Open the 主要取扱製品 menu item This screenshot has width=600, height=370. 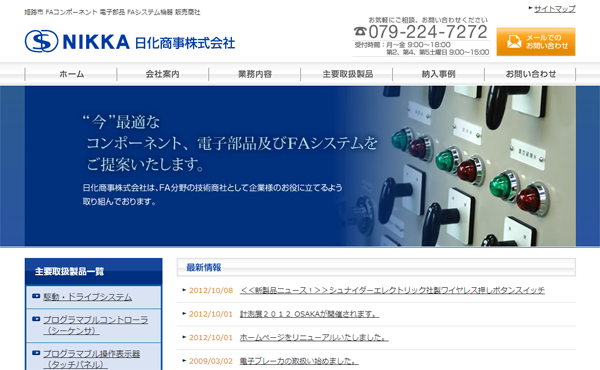[x=347, y=74]
